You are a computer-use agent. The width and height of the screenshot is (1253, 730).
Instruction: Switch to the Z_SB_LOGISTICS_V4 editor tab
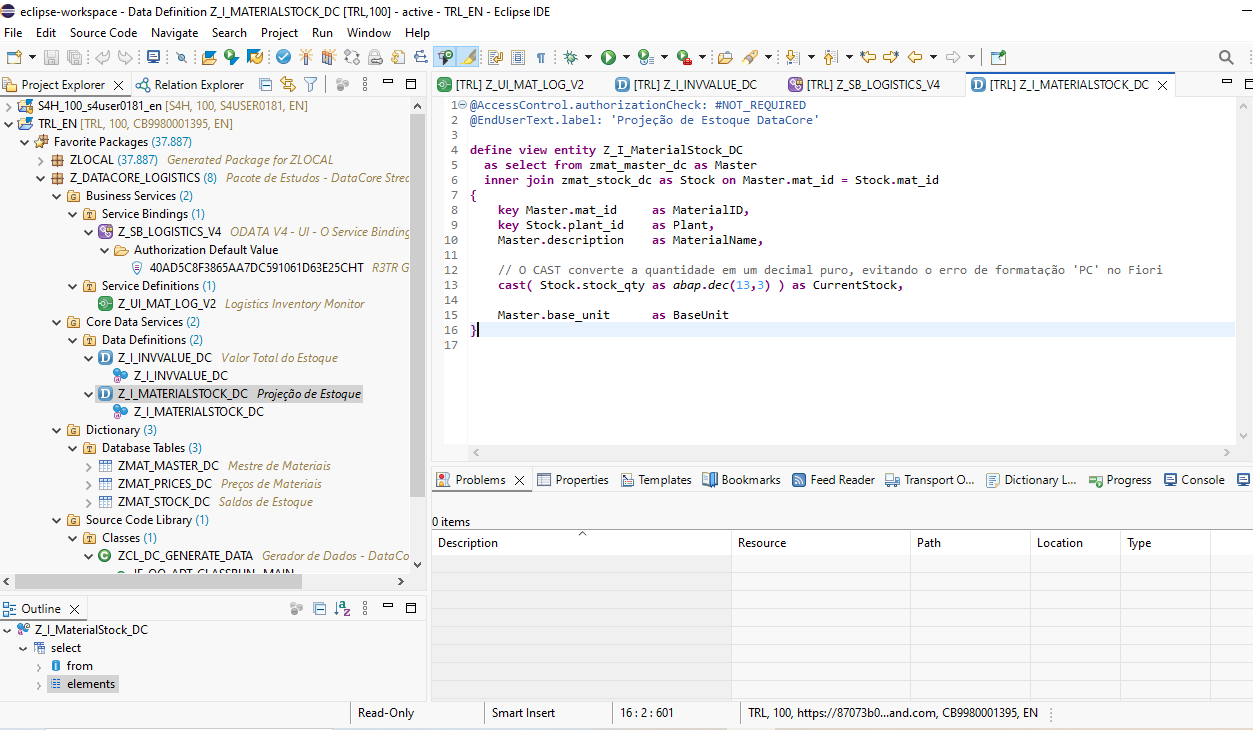872,85
